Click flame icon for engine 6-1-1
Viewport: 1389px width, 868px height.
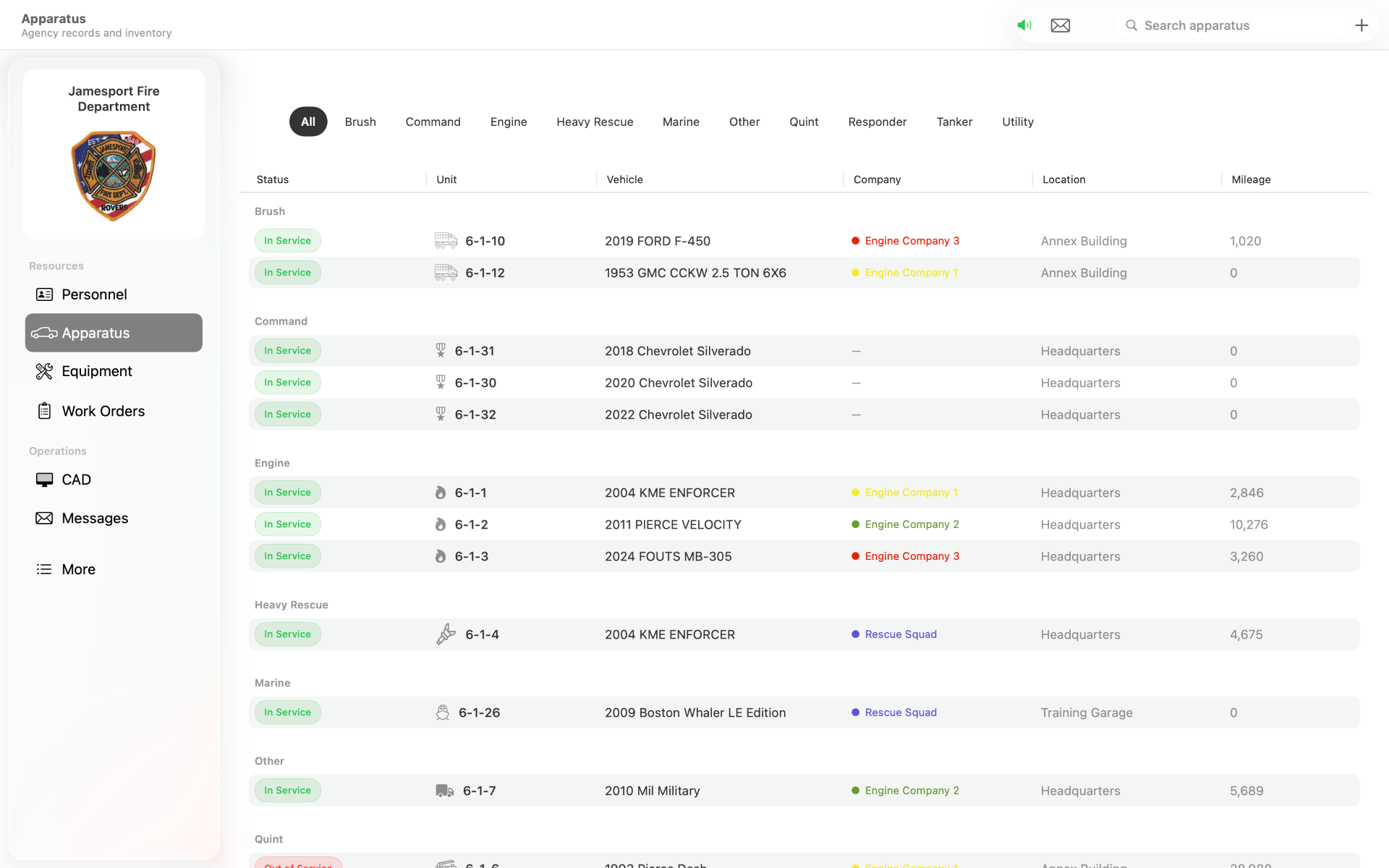pos(441,492)
